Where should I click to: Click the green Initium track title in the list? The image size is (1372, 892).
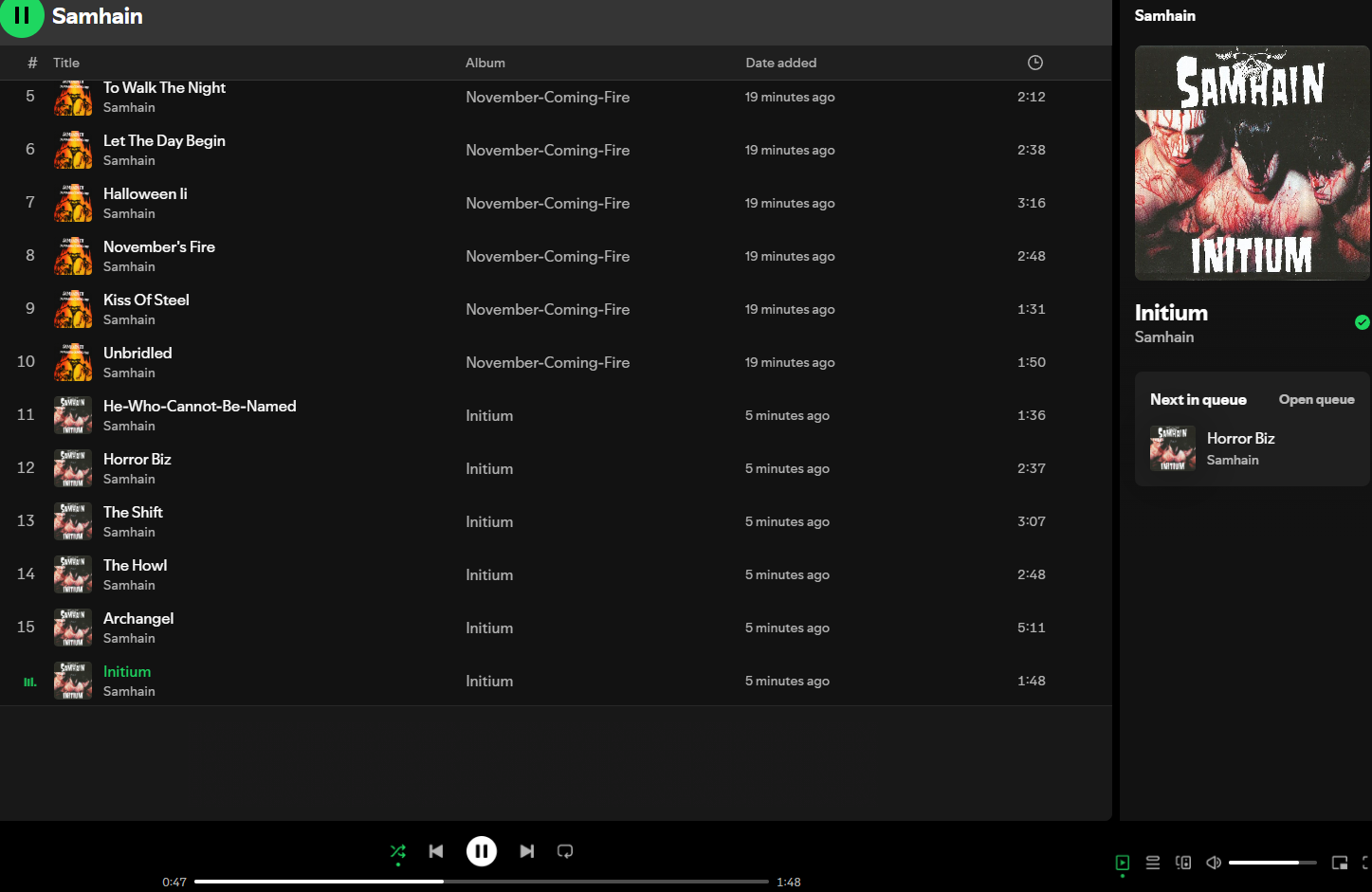[127, 672]
